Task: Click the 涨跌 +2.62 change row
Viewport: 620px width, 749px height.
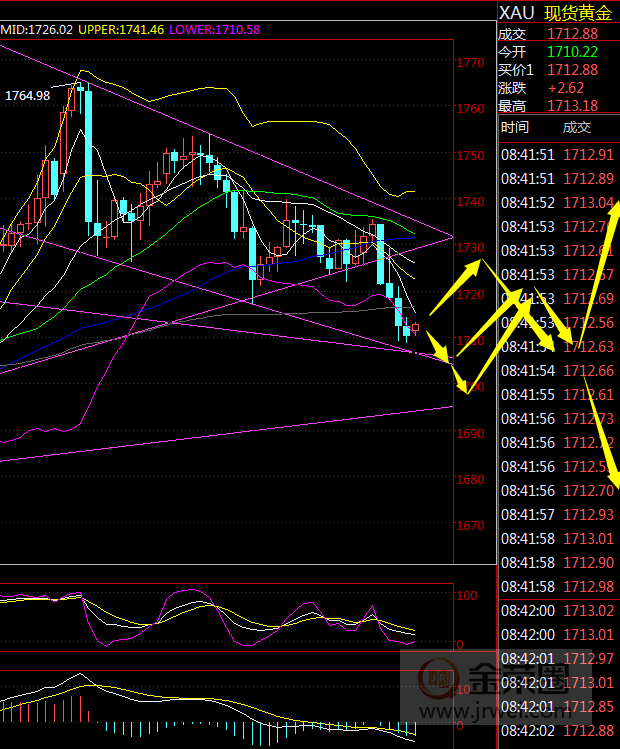Action: [557, 88]
